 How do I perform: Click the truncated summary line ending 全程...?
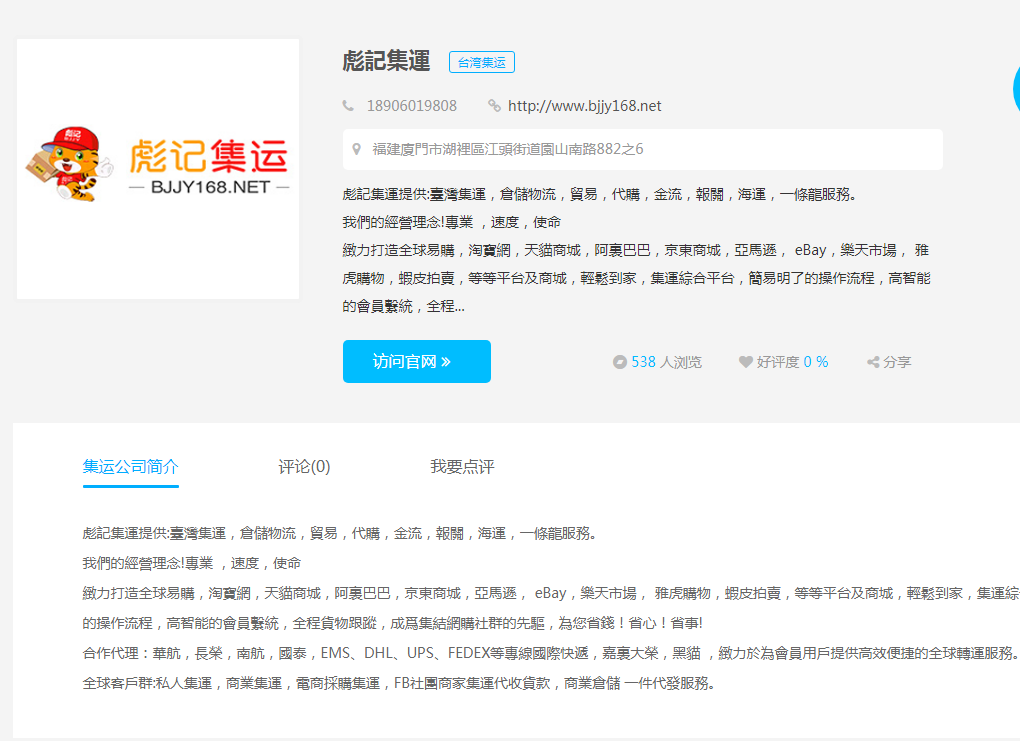coord(403,306)
